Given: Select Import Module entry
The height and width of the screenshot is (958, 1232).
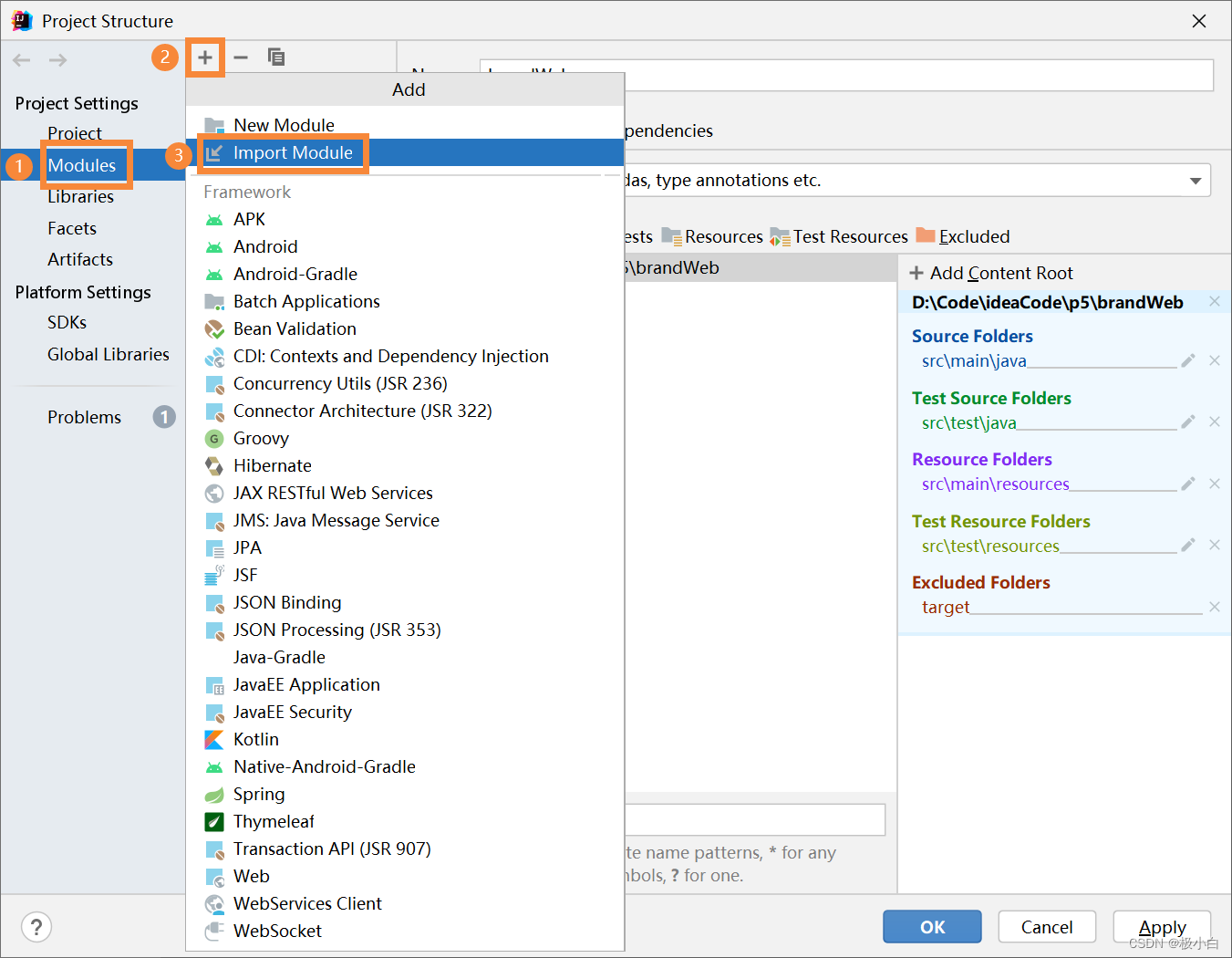Looking at the screenshot, I should (x=405, y=152).
